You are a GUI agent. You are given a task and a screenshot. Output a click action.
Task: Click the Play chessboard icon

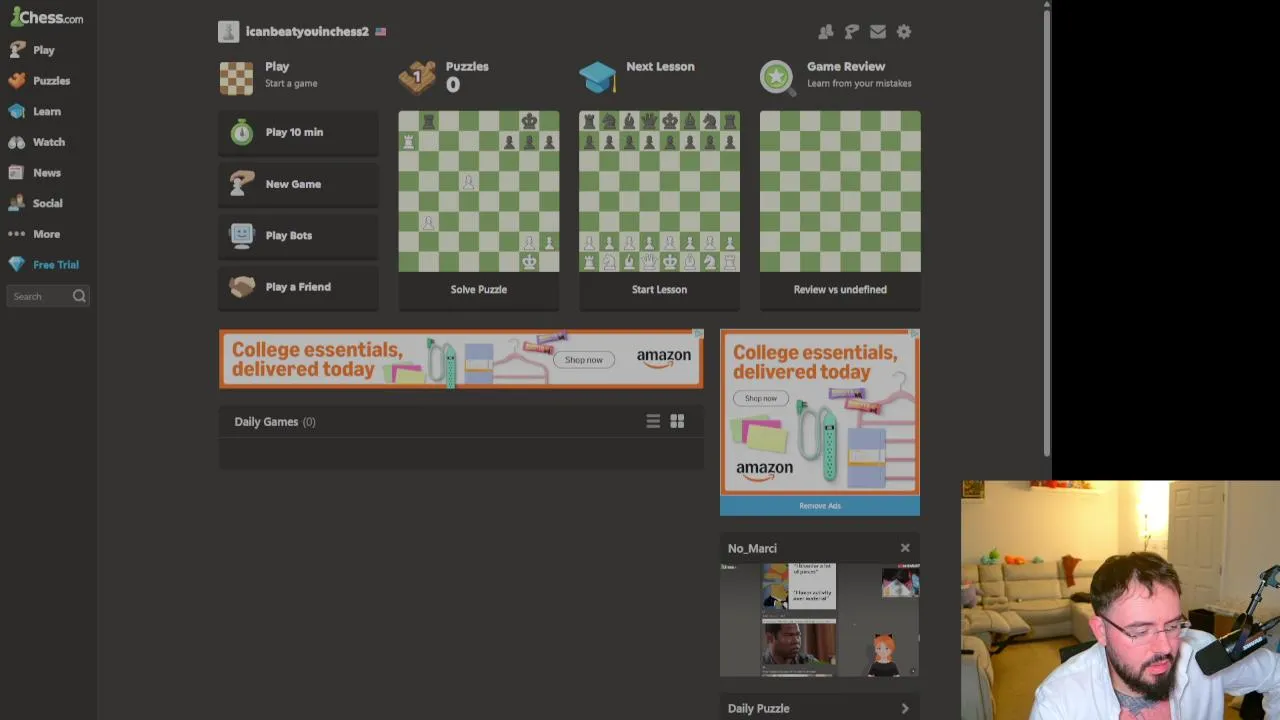tap(237, 78)
